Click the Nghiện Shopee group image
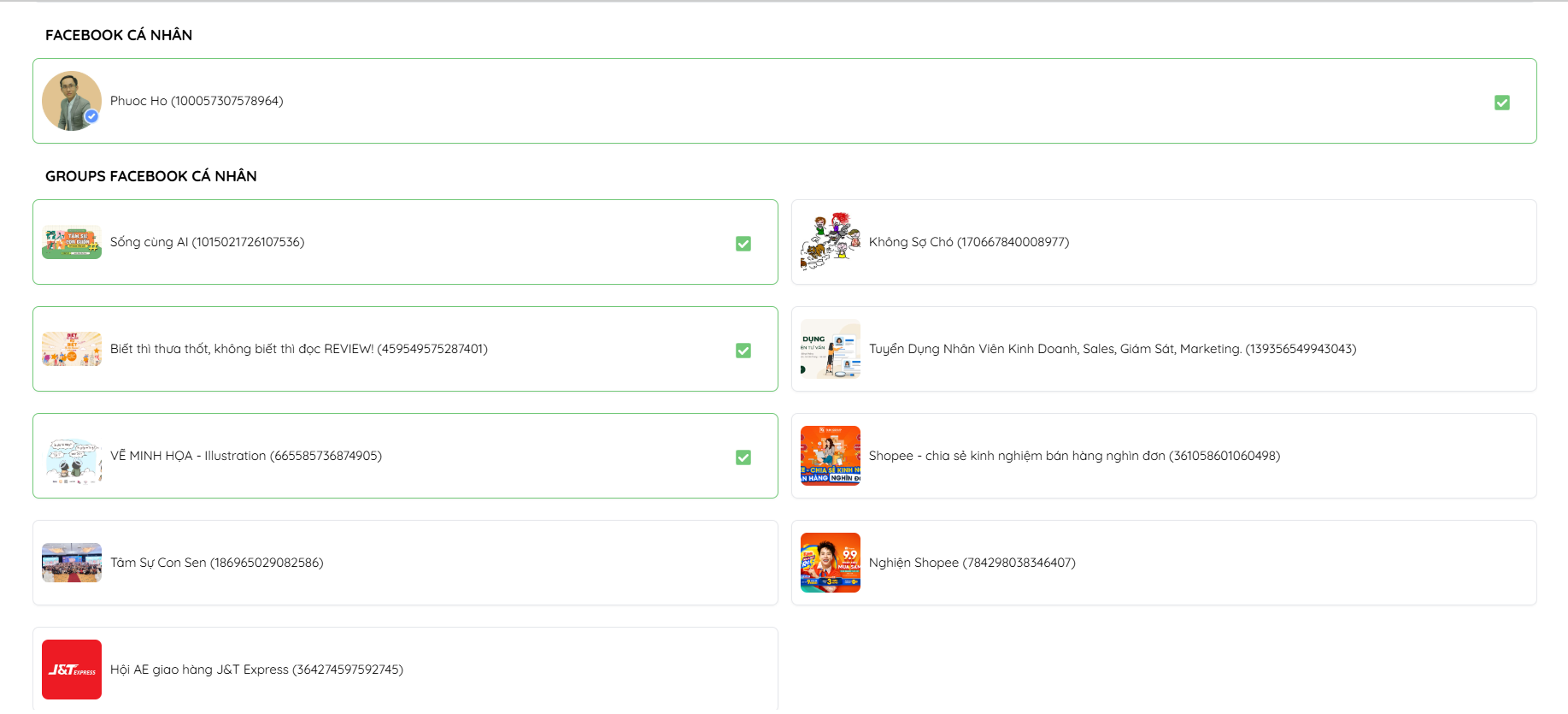Viewport: 1568px width, 714px height. click(x=831, y=563)
